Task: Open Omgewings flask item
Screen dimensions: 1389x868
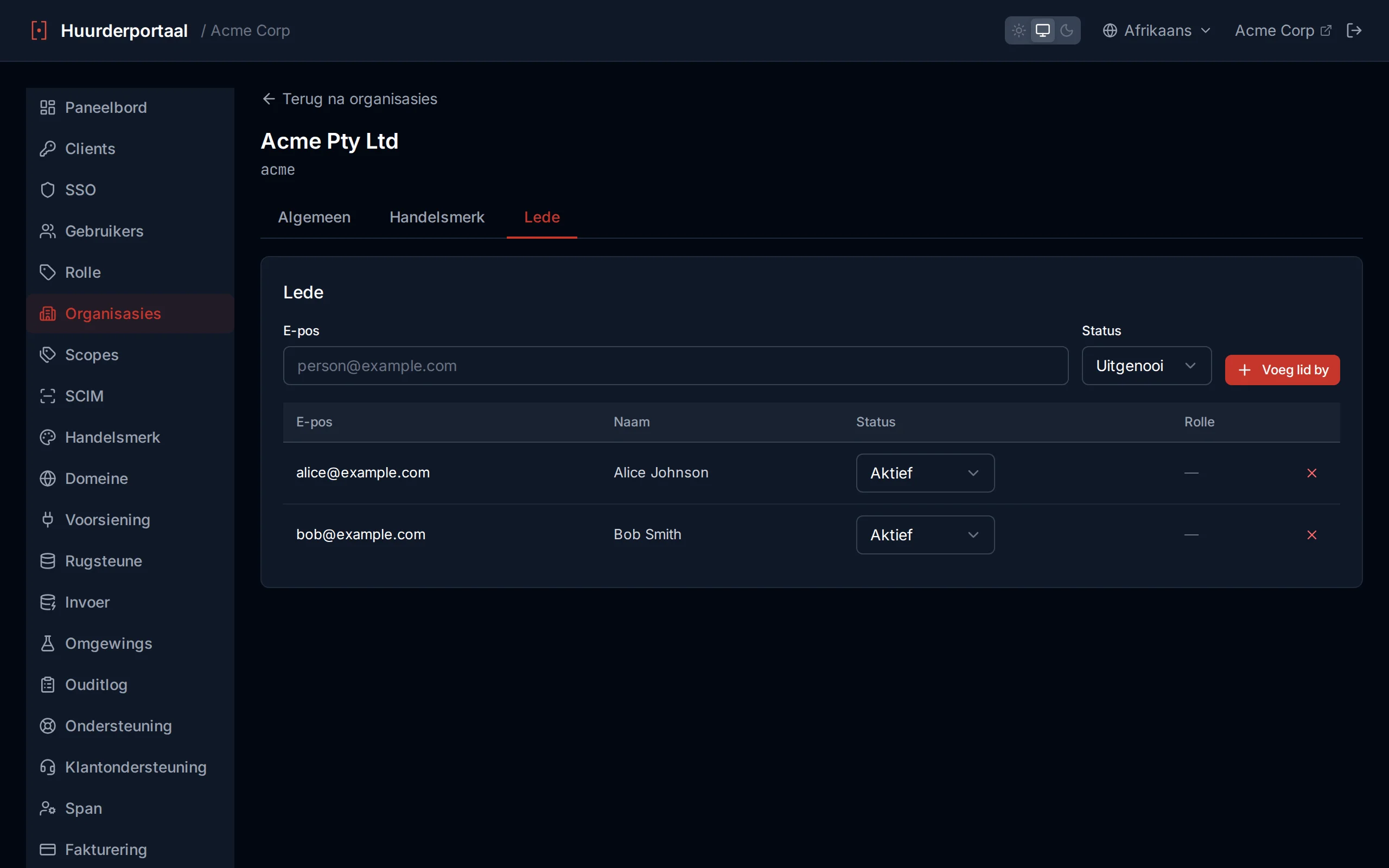Action: pyautogui.click(x=130, y=643)
